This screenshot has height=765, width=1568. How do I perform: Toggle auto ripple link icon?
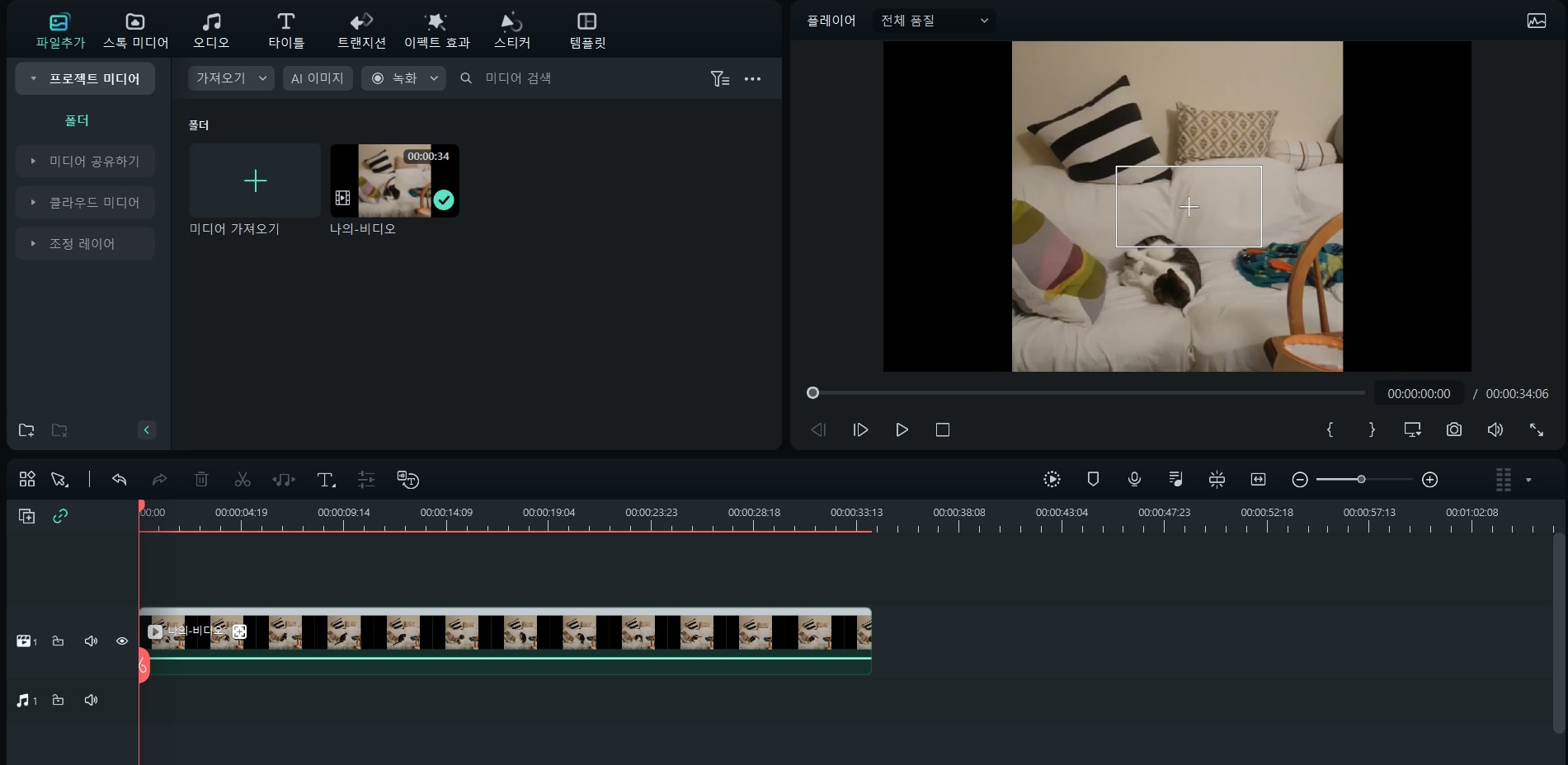click(60, 516)
